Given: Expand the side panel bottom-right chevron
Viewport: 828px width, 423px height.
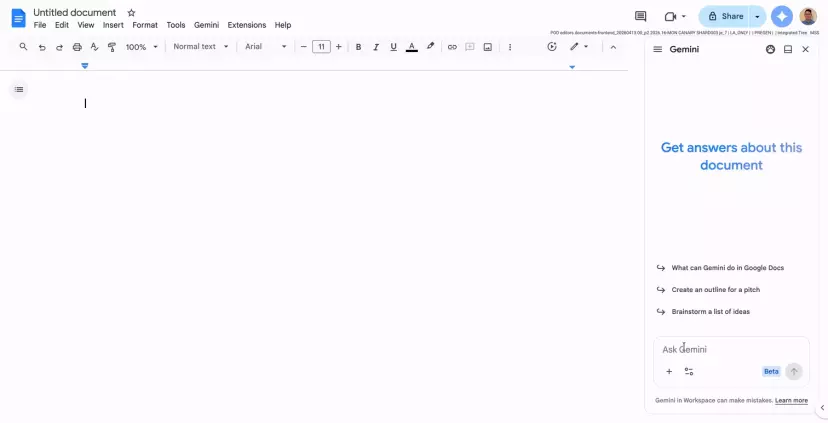Looking at the screenshot, I should pyautogui.click(x=822, y=408).
